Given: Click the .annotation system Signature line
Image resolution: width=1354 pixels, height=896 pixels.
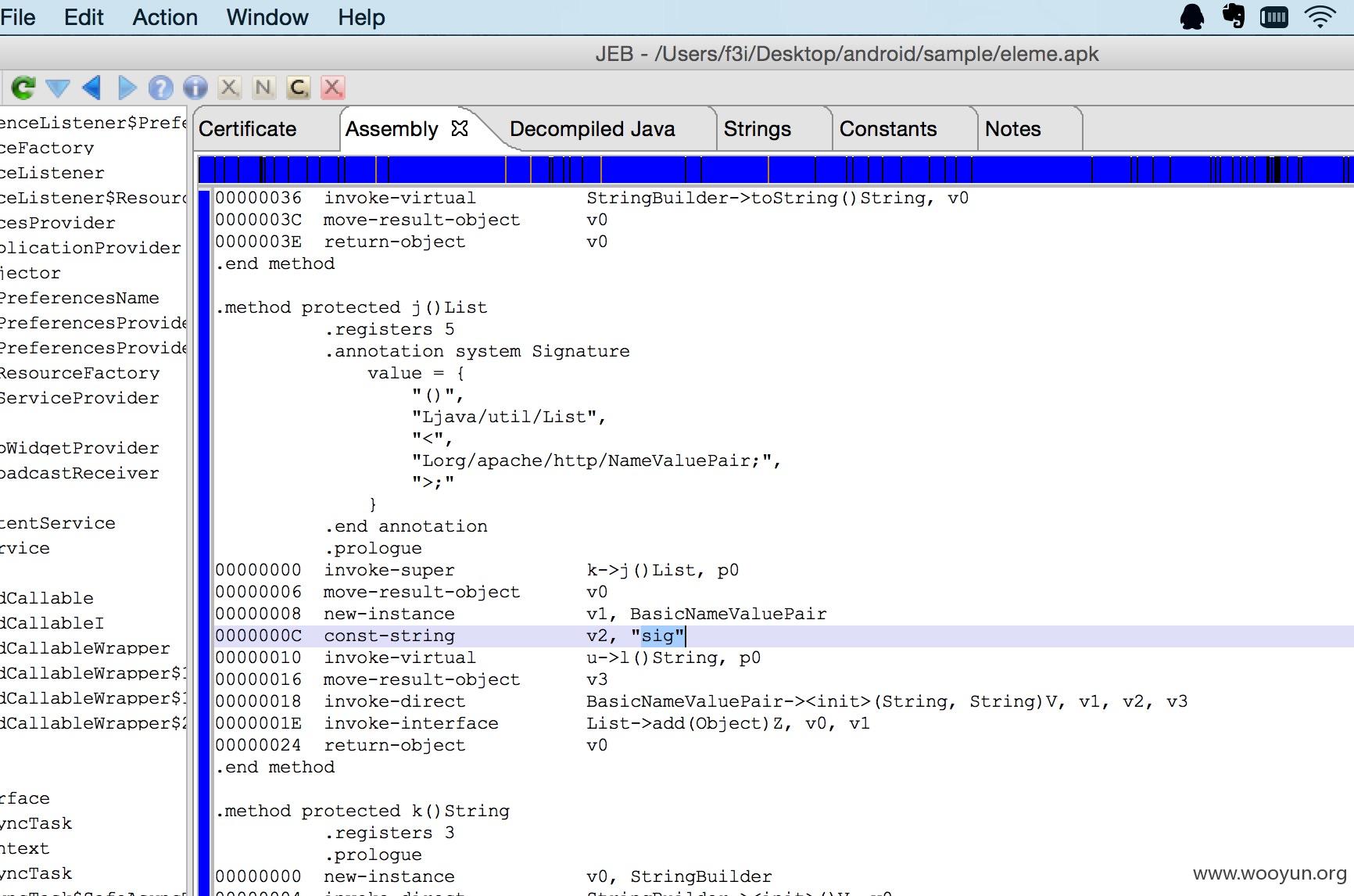Looking at the screenshot, I should (x=478, y=351).
